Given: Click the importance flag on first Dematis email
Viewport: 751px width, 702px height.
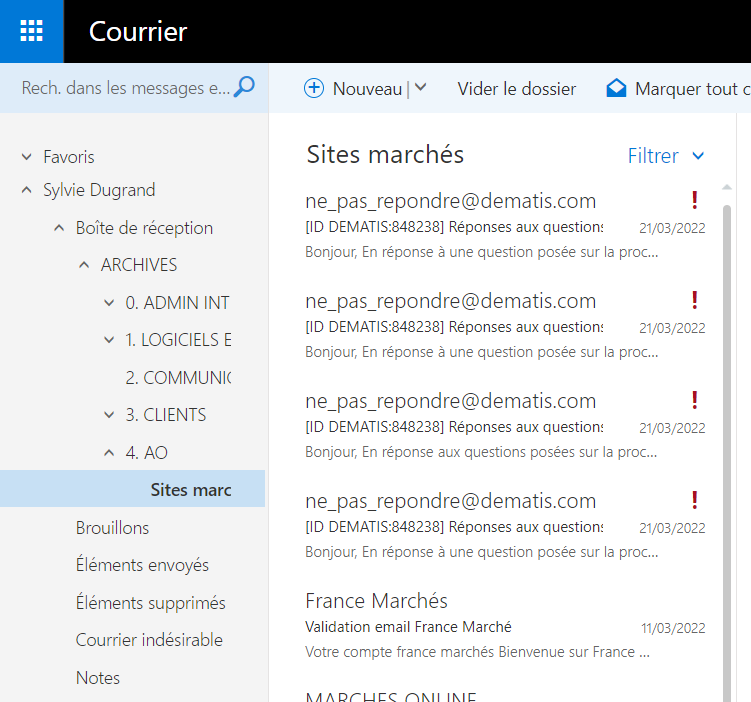Looking at the screenshot, I should pos(695,200).
